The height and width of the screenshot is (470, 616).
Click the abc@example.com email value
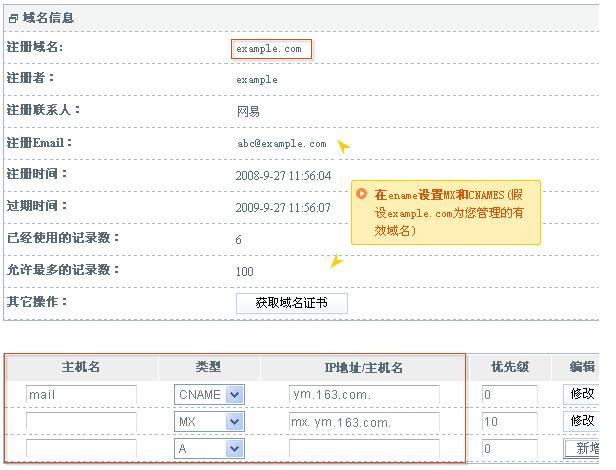point(281,143)
